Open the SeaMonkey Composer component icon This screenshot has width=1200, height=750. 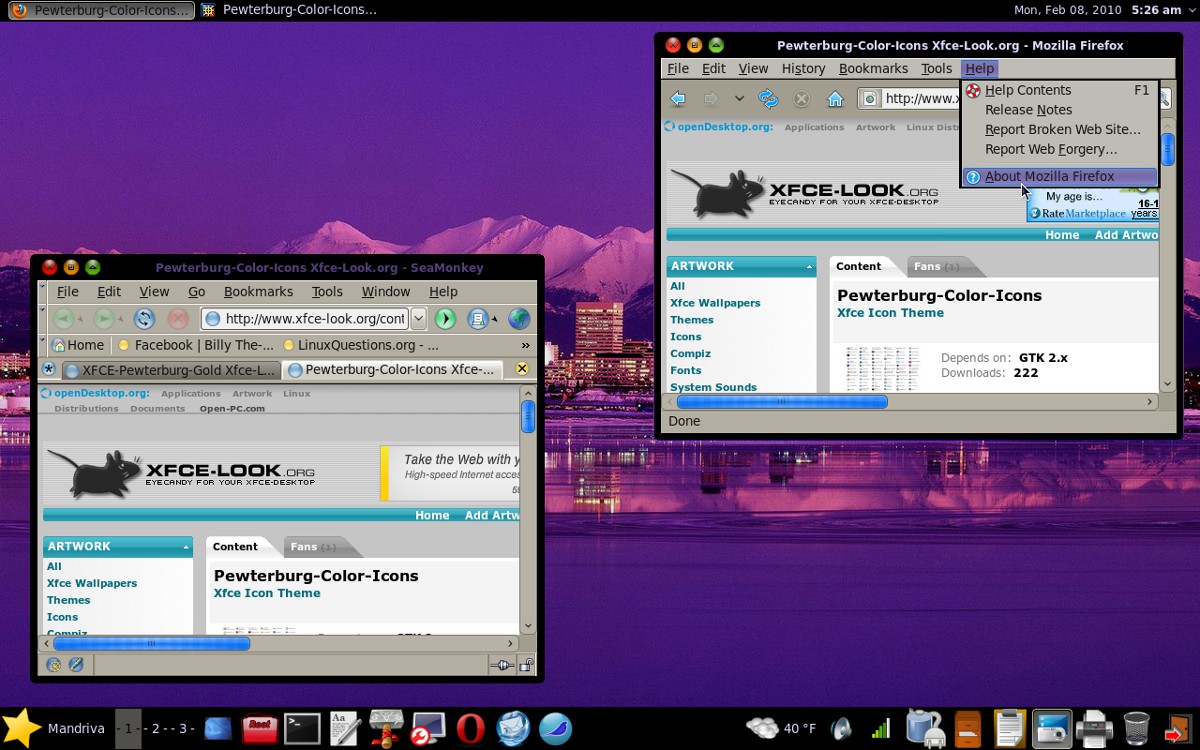click(76, 665)
